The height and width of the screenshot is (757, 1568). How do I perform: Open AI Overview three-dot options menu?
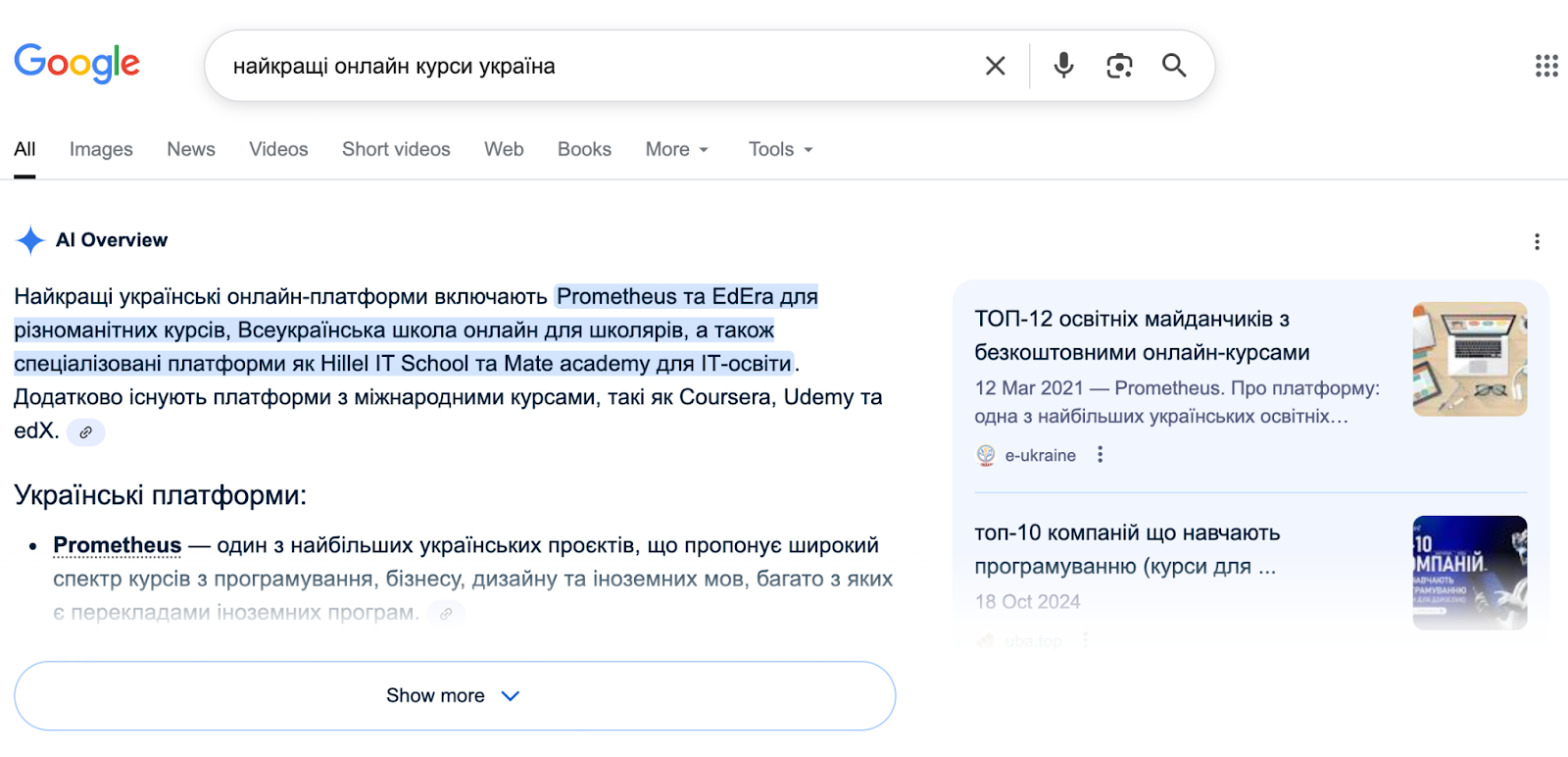pyautogui.click(x=1537, y=241)
